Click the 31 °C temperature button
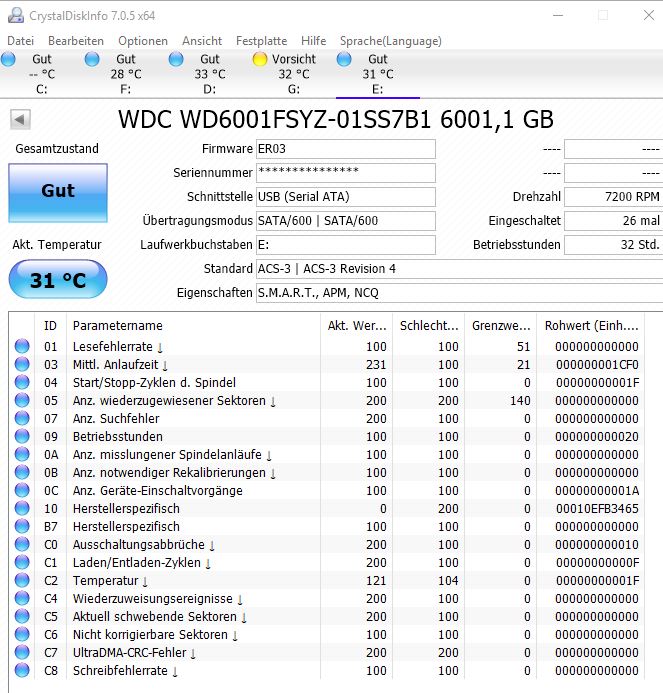Screen dimensions: 663x693 [x=58, y=280]
